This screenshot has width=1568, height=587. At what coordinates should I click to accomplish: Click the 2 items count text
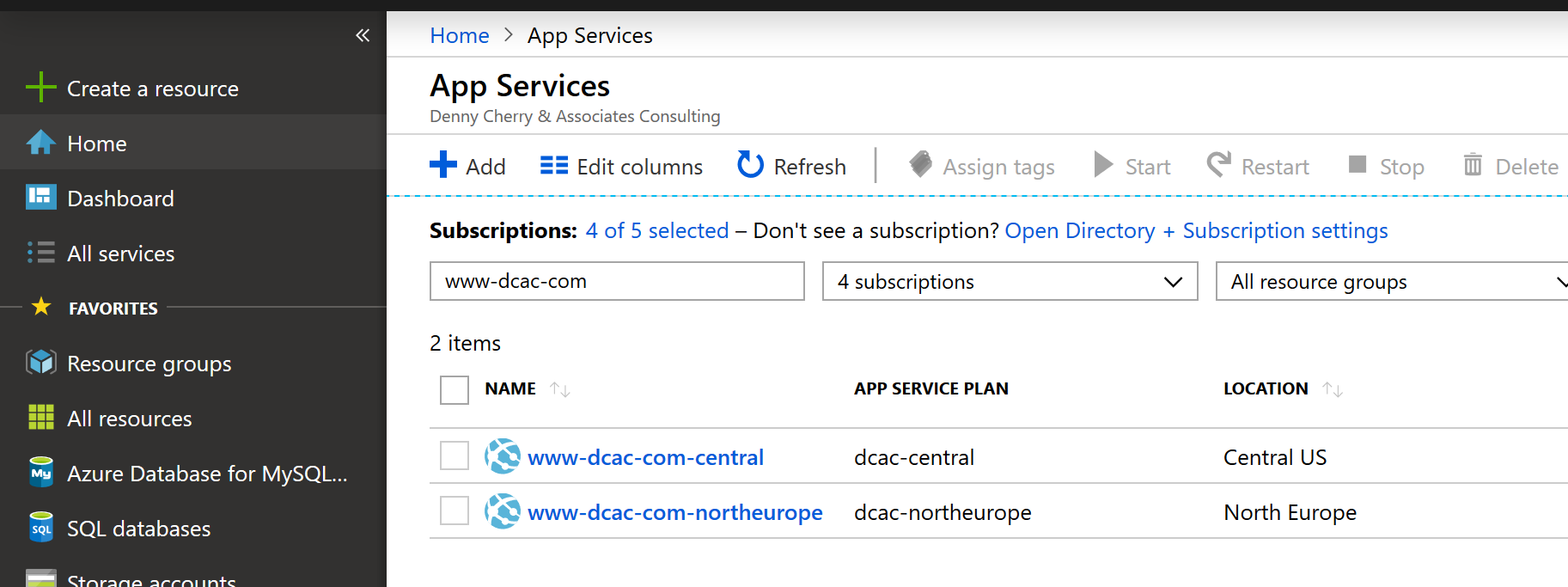465,343
